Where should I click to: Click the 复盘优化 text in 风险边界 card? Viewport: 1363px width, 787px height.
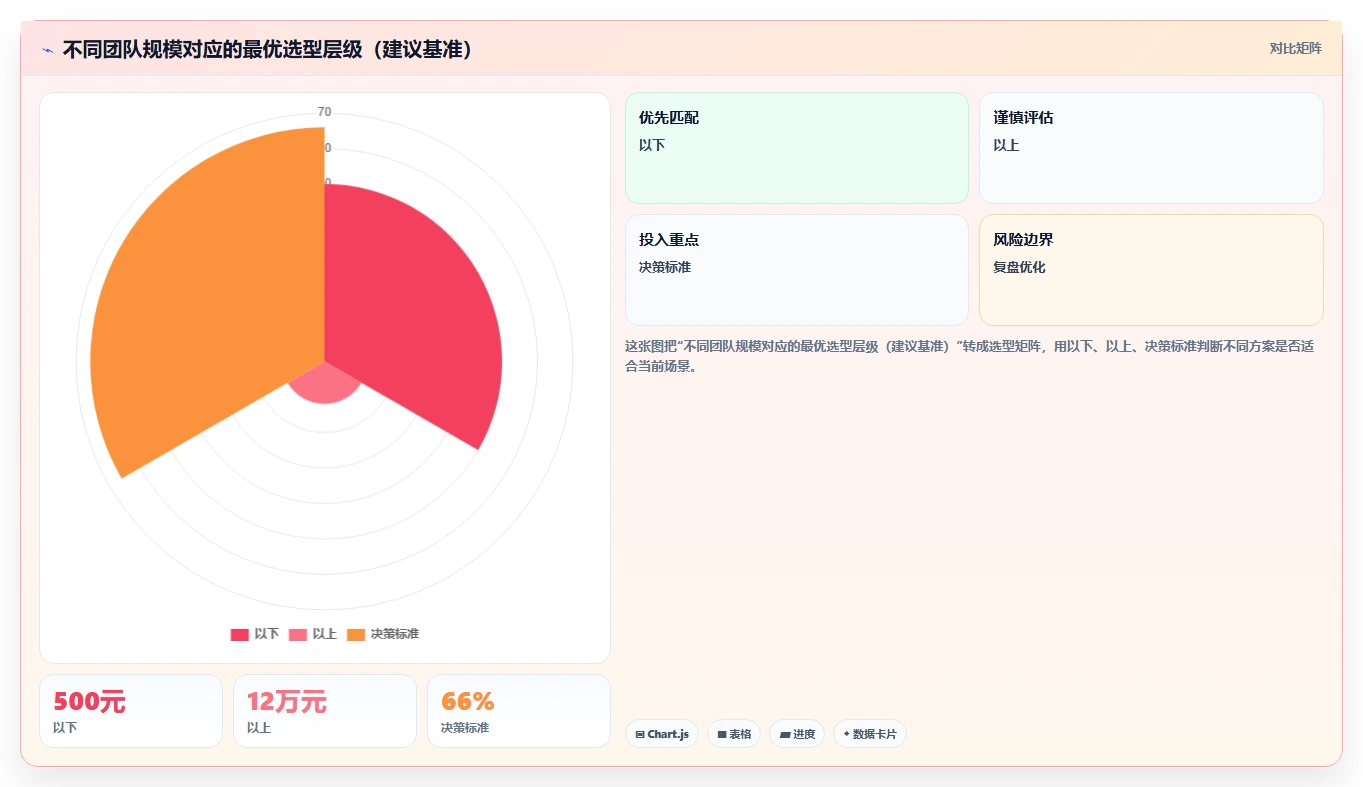pos(1019,267)
